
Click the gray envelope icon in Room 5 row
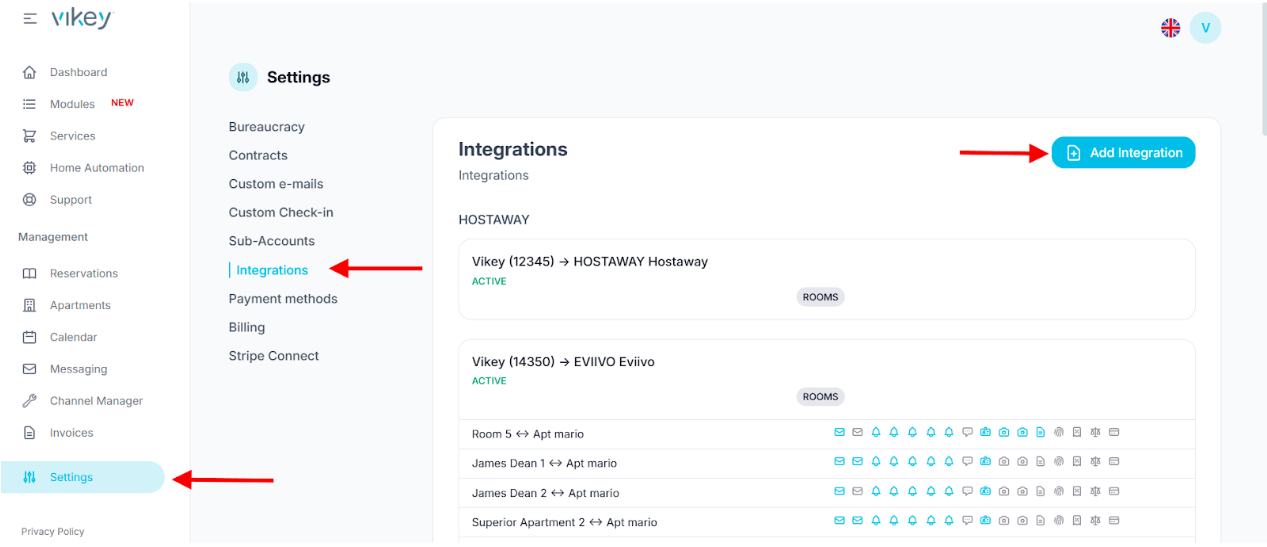tap(857, 432)
